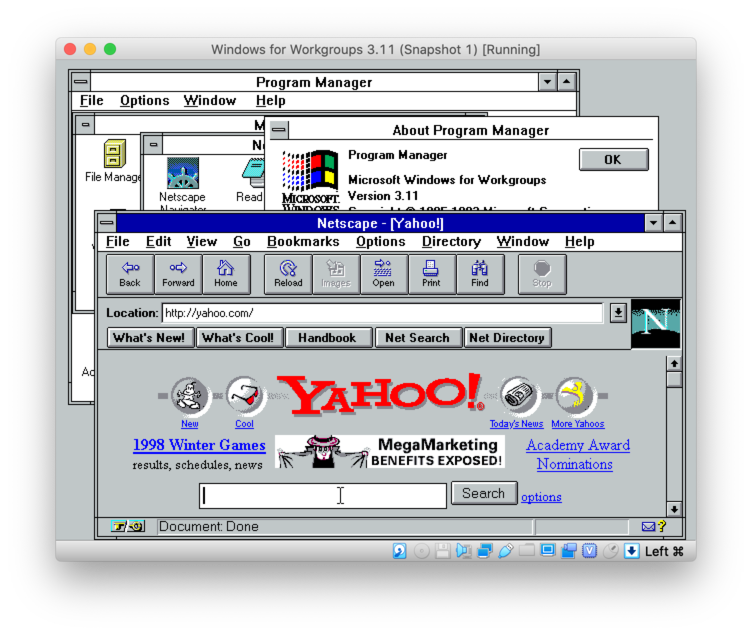Click the VirtualBox CPU virtualization V icon
The width and height of the screenshot is (752, 635).
point(589,551)
